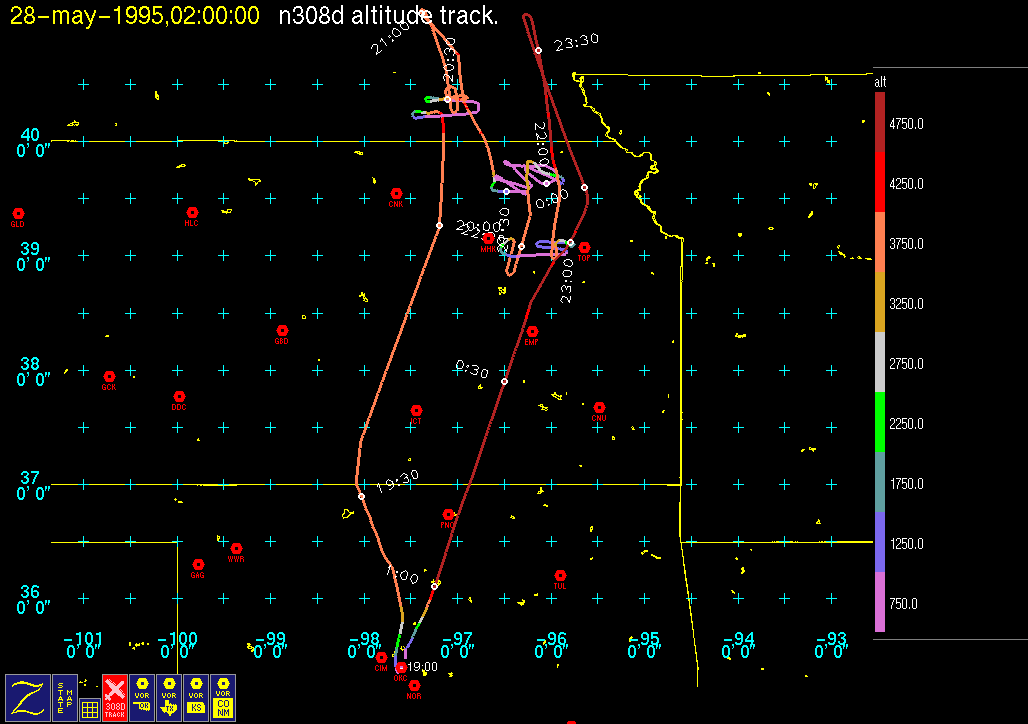
Task: Click the 21:00 track time label
Action: [x=390, y=37]
